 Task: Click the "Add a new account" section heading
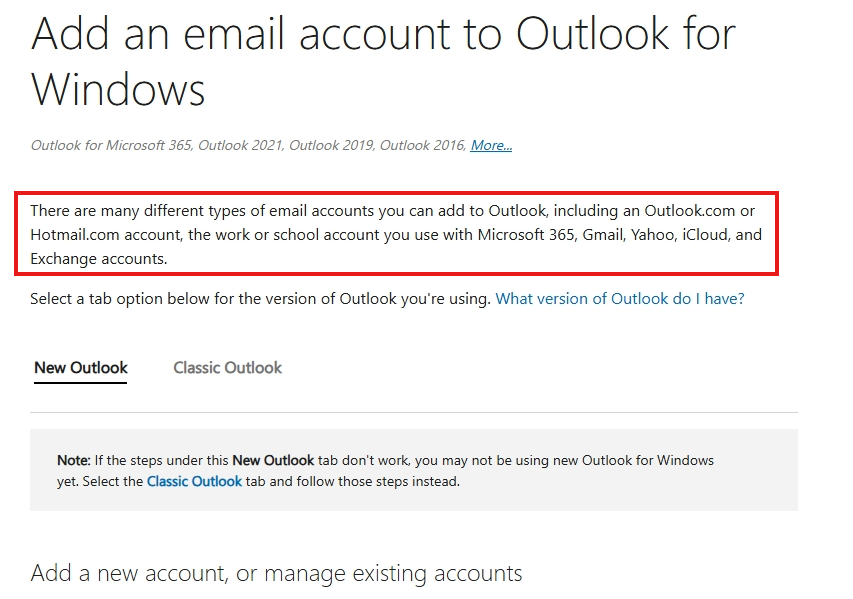pos(276,573)
